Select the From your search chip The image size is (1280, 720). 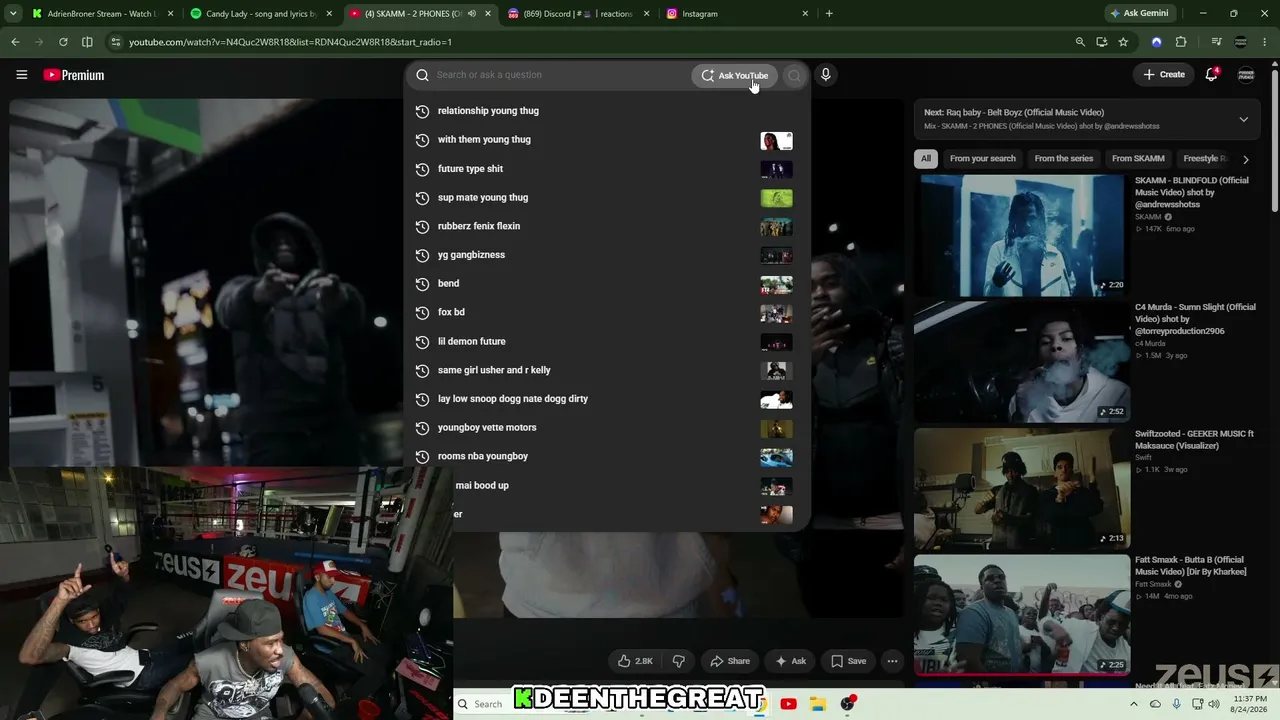tap(982, 158)
